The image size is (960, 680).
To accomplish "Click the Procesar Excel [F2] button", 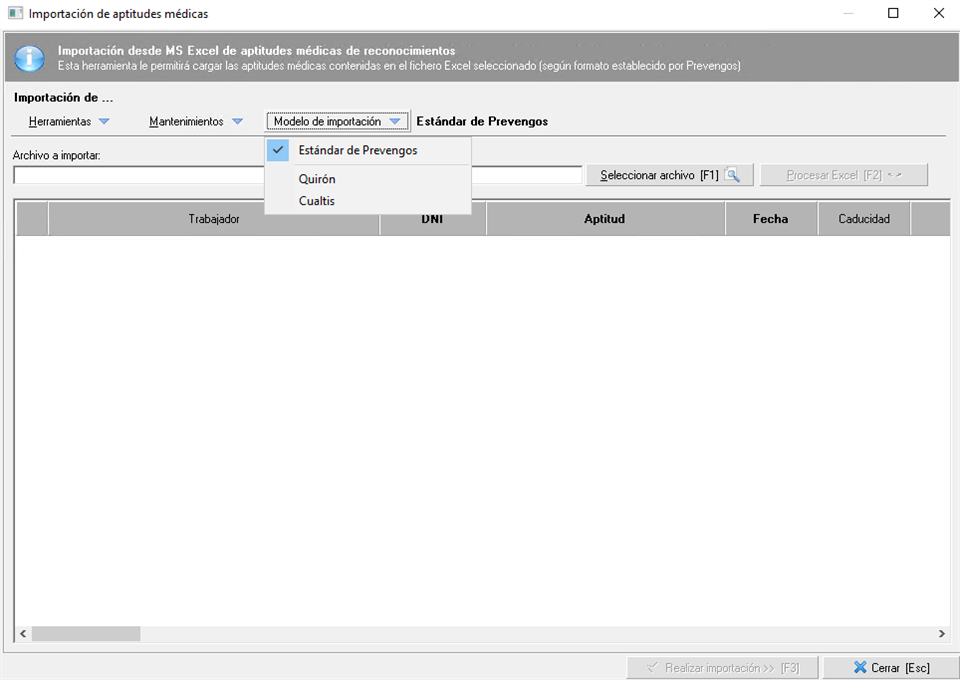I will point(844,175).
